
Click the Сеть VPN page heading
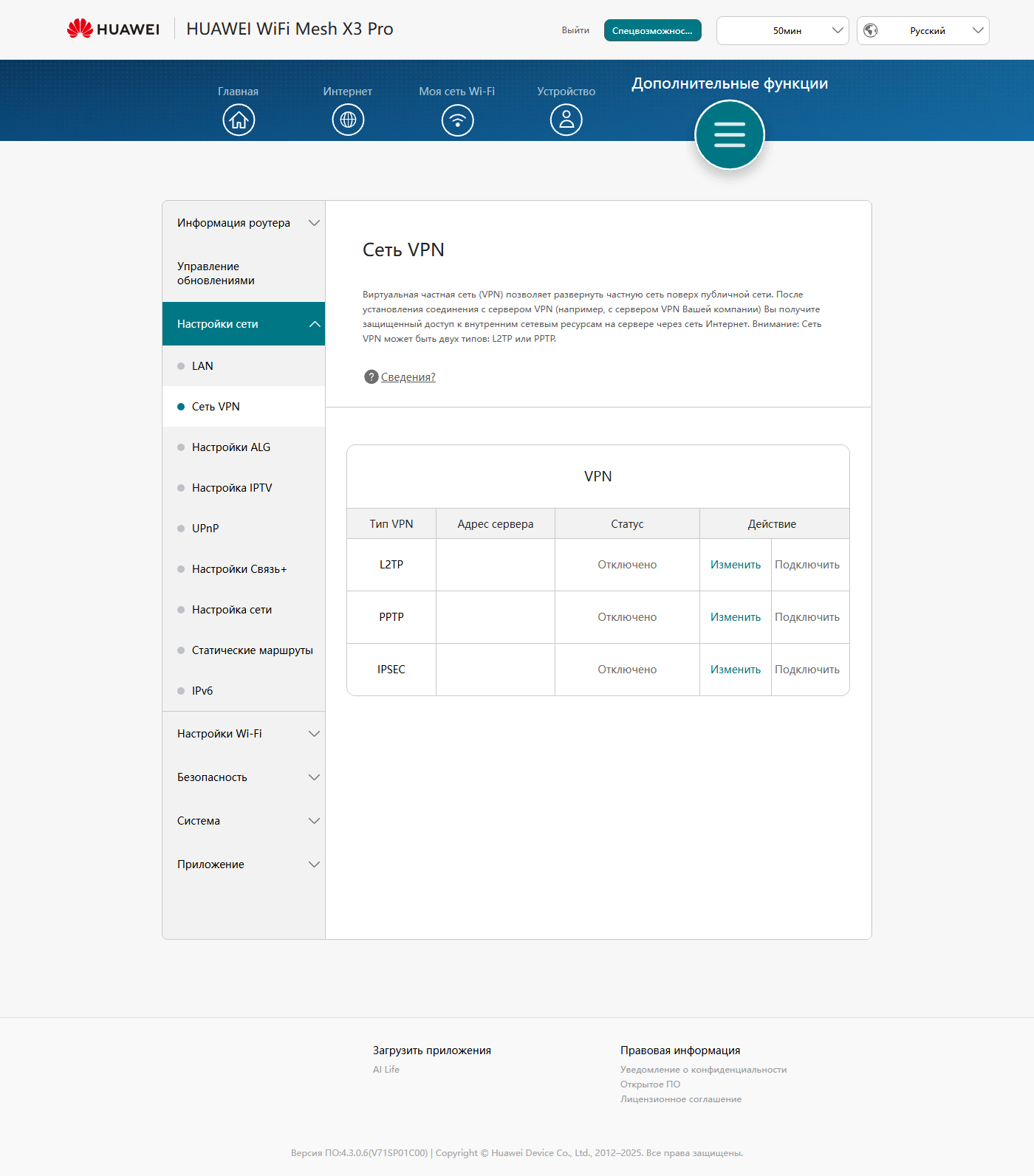[403, 250]
